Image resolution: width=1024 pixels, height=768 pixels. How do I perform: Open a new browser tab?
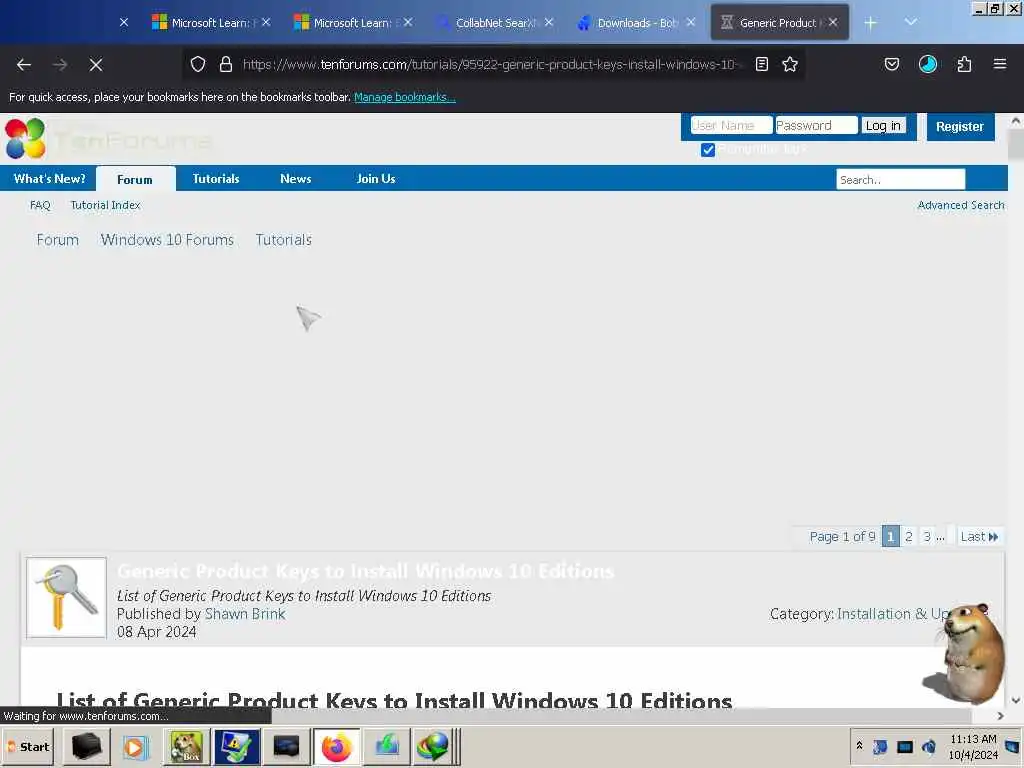point(871,23)
